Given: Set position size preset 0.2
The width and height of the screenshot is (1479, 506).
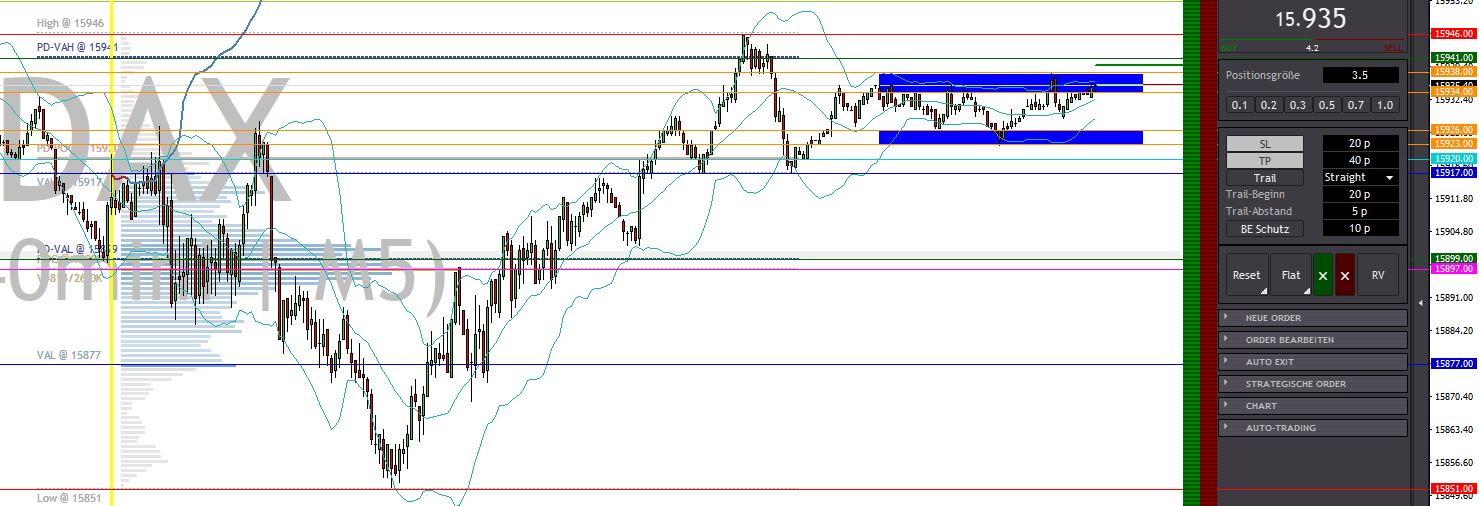Looking at the screenshot, I should pos(1269,105).
